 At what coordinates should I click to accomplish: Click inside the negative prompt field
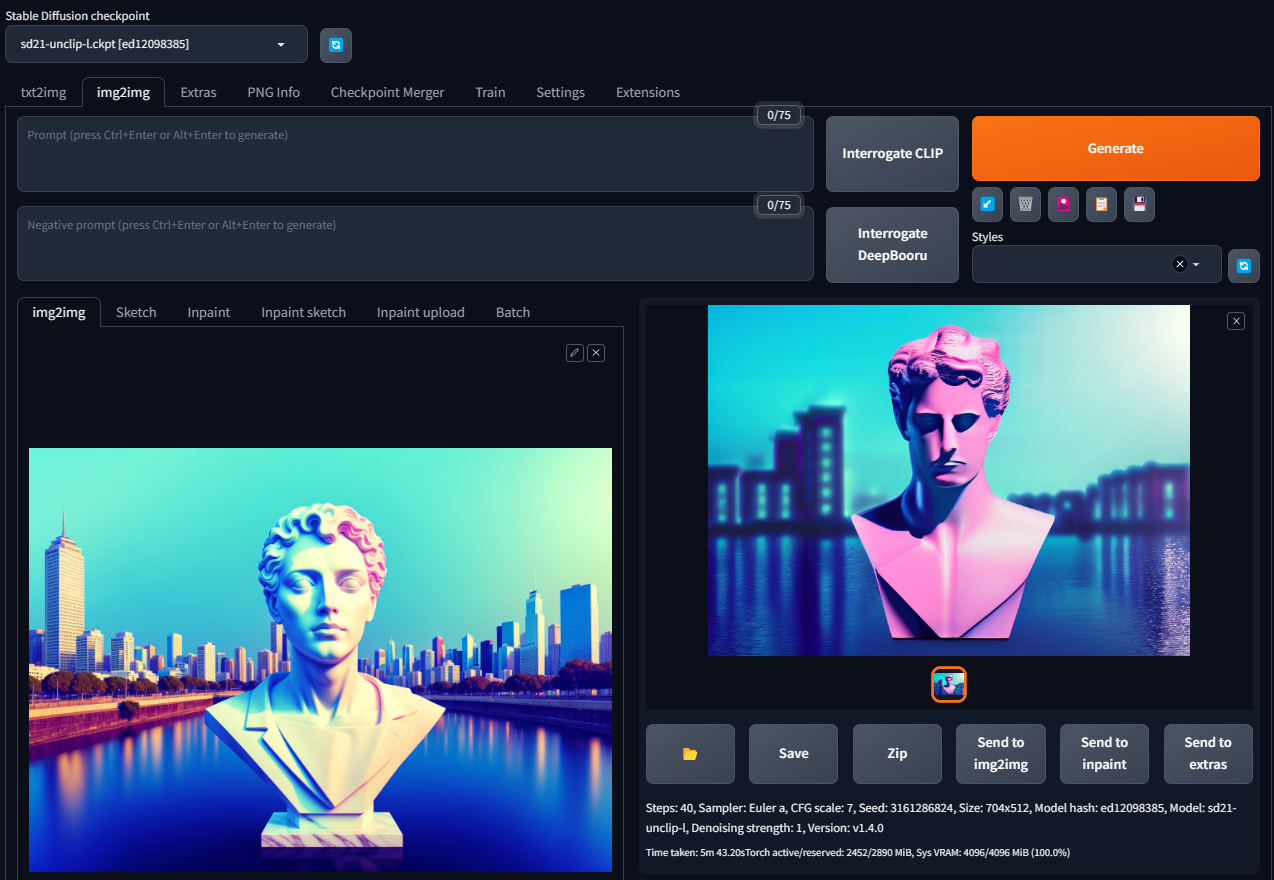coord(415,243)
